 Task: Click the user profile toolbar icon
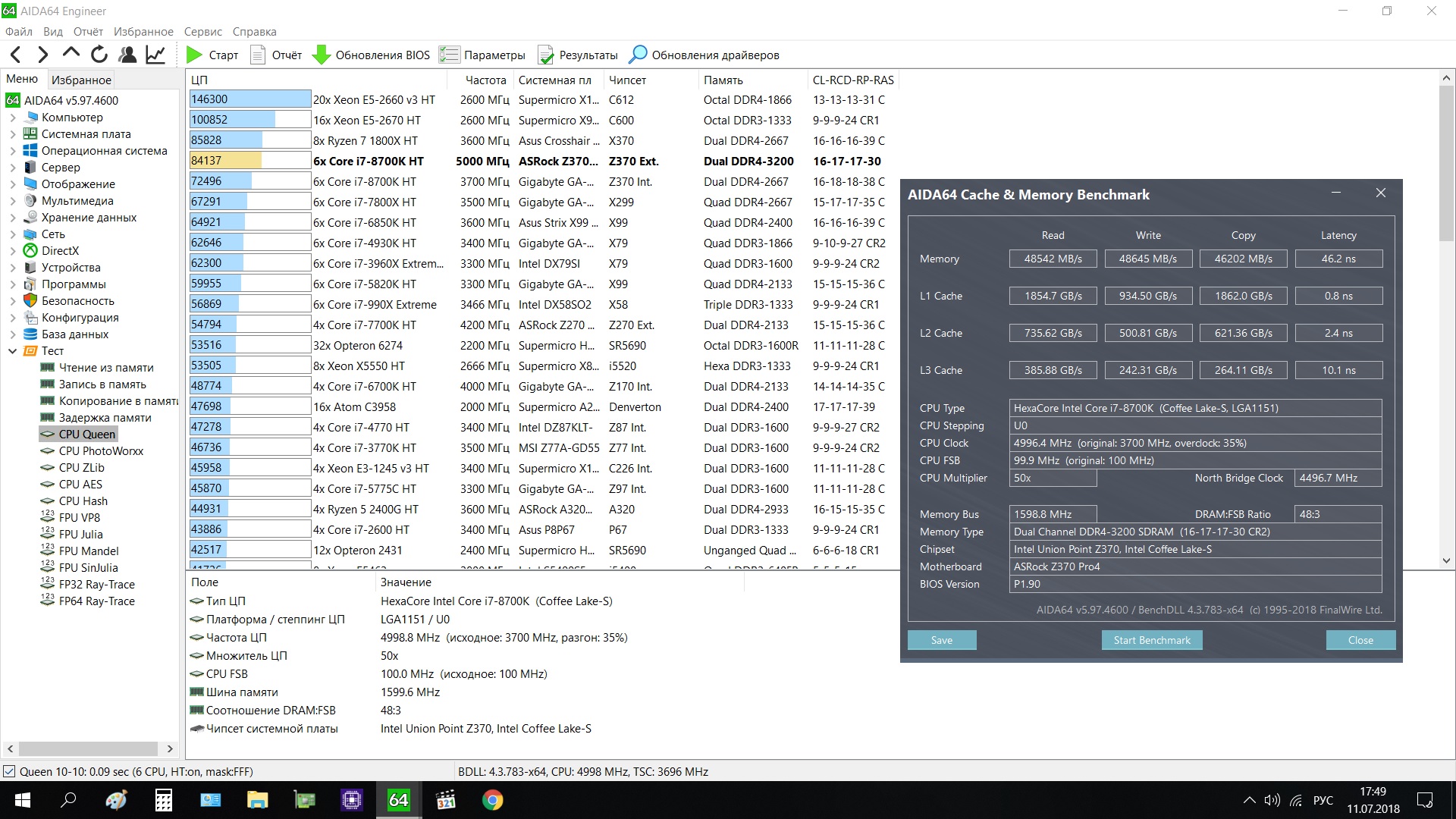click(127, 55)
